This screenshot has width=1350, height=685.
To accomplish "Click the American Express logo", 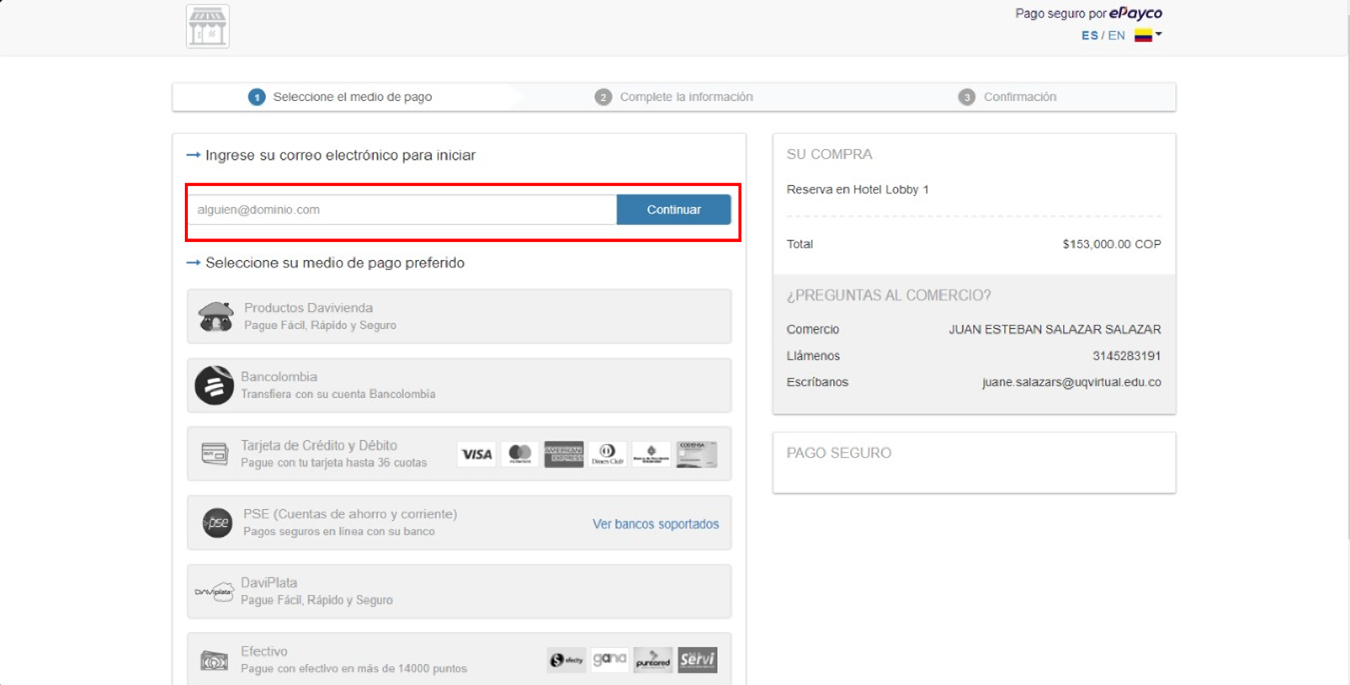I will click(564, 454).
